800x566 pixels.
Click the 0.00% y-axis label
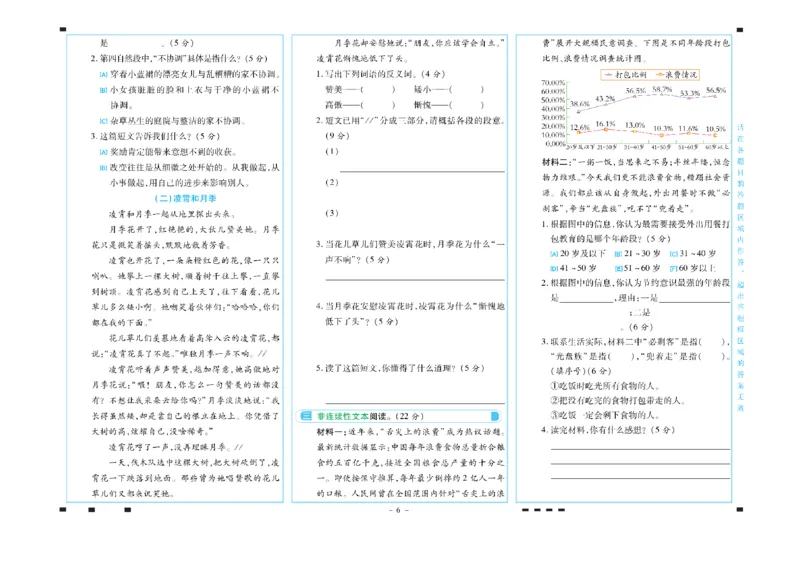555,144
